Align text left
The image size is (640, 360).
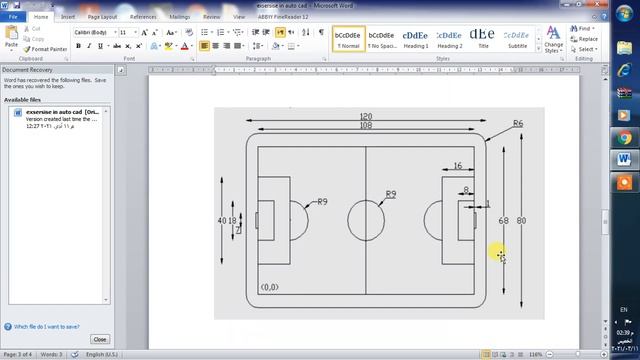pyautogui.click(x=204, y=46)
